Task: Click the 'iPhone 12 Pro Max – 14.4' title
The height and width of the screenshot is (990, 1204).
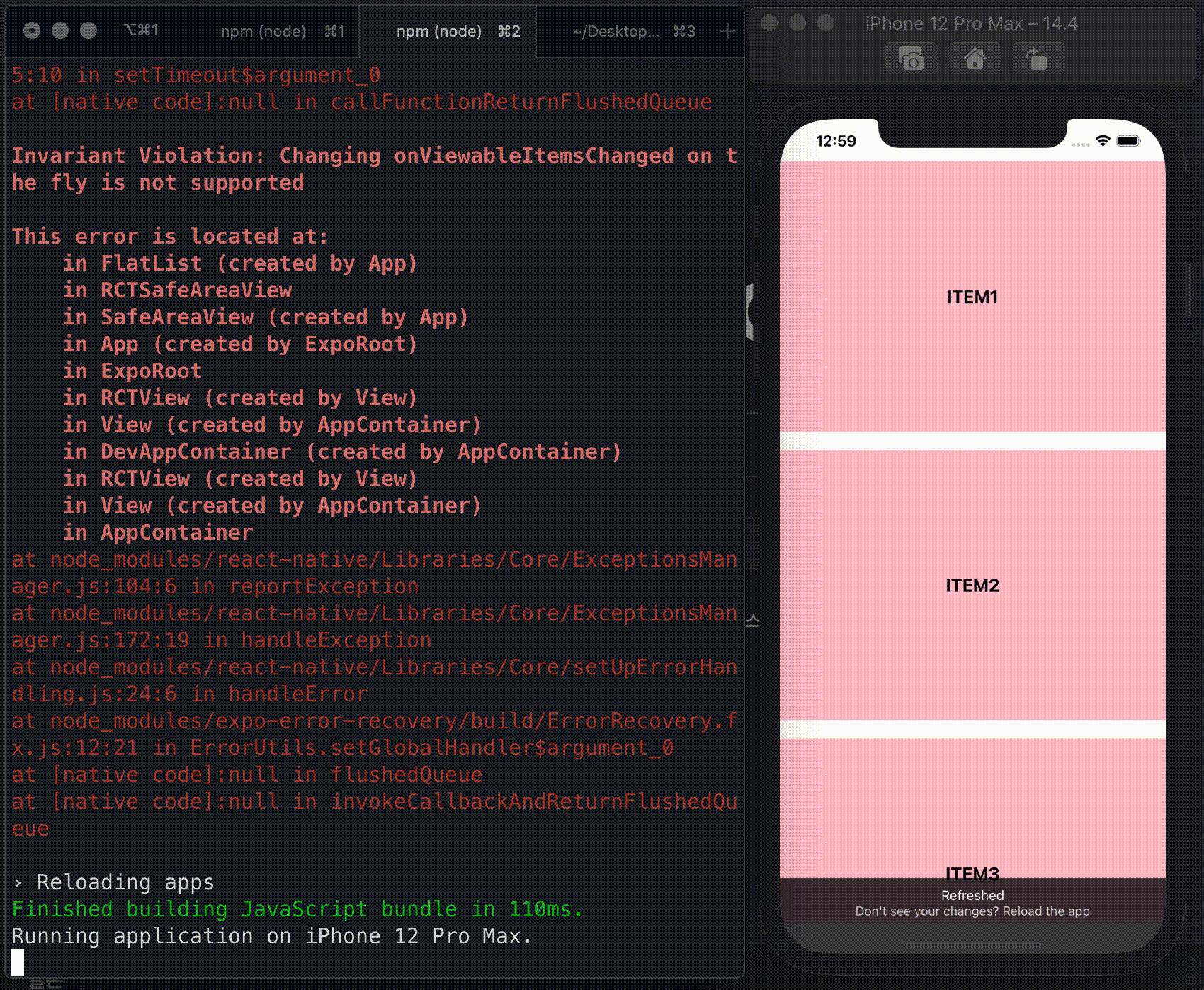Action: click(x=972, y=23)
